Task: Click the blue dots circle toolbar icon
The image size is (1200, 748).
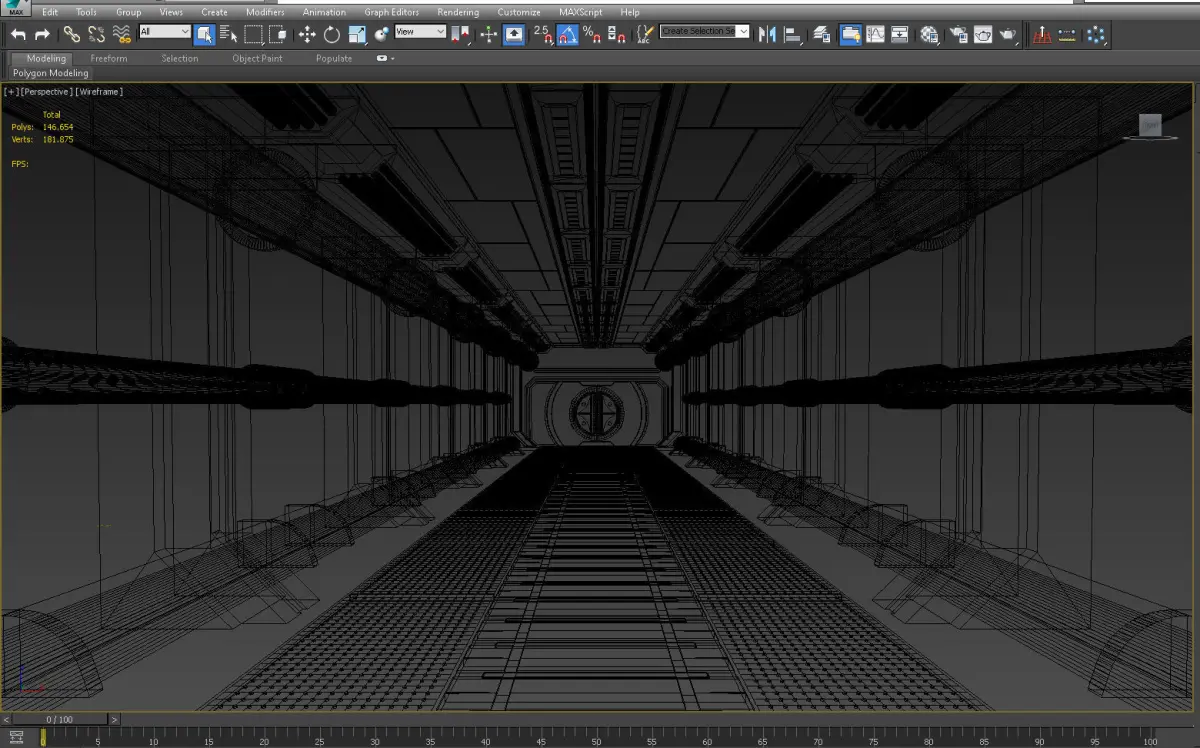Action: click(1096, 34)
